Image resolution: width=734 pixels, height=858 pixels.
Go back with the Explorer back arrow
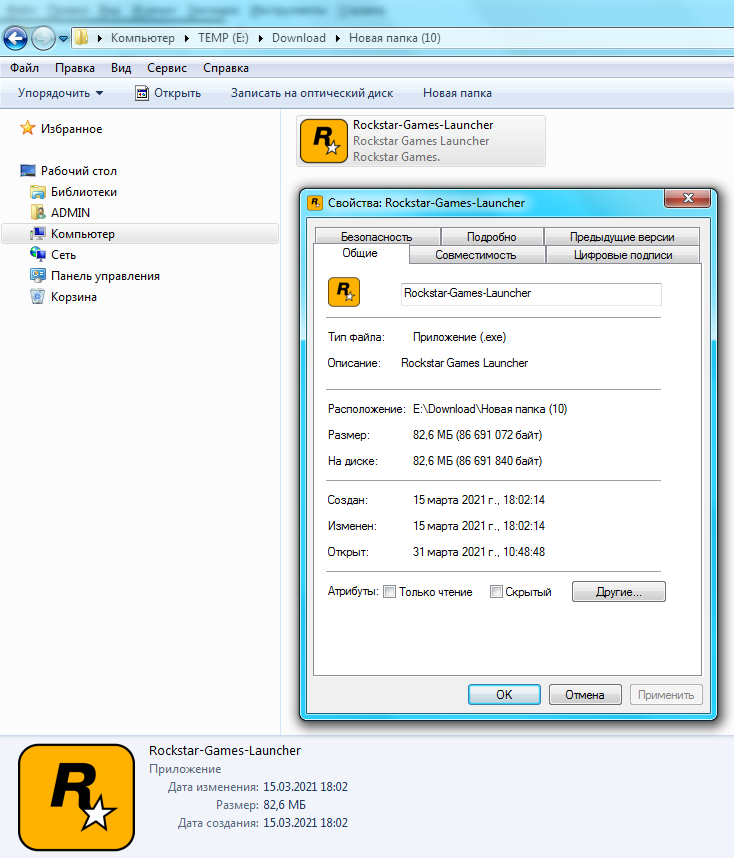pos(15,38)
